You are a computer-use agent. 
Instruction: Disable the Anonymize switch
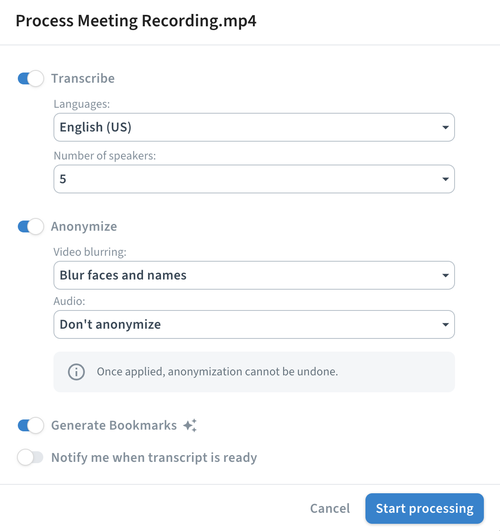(30, 226)
